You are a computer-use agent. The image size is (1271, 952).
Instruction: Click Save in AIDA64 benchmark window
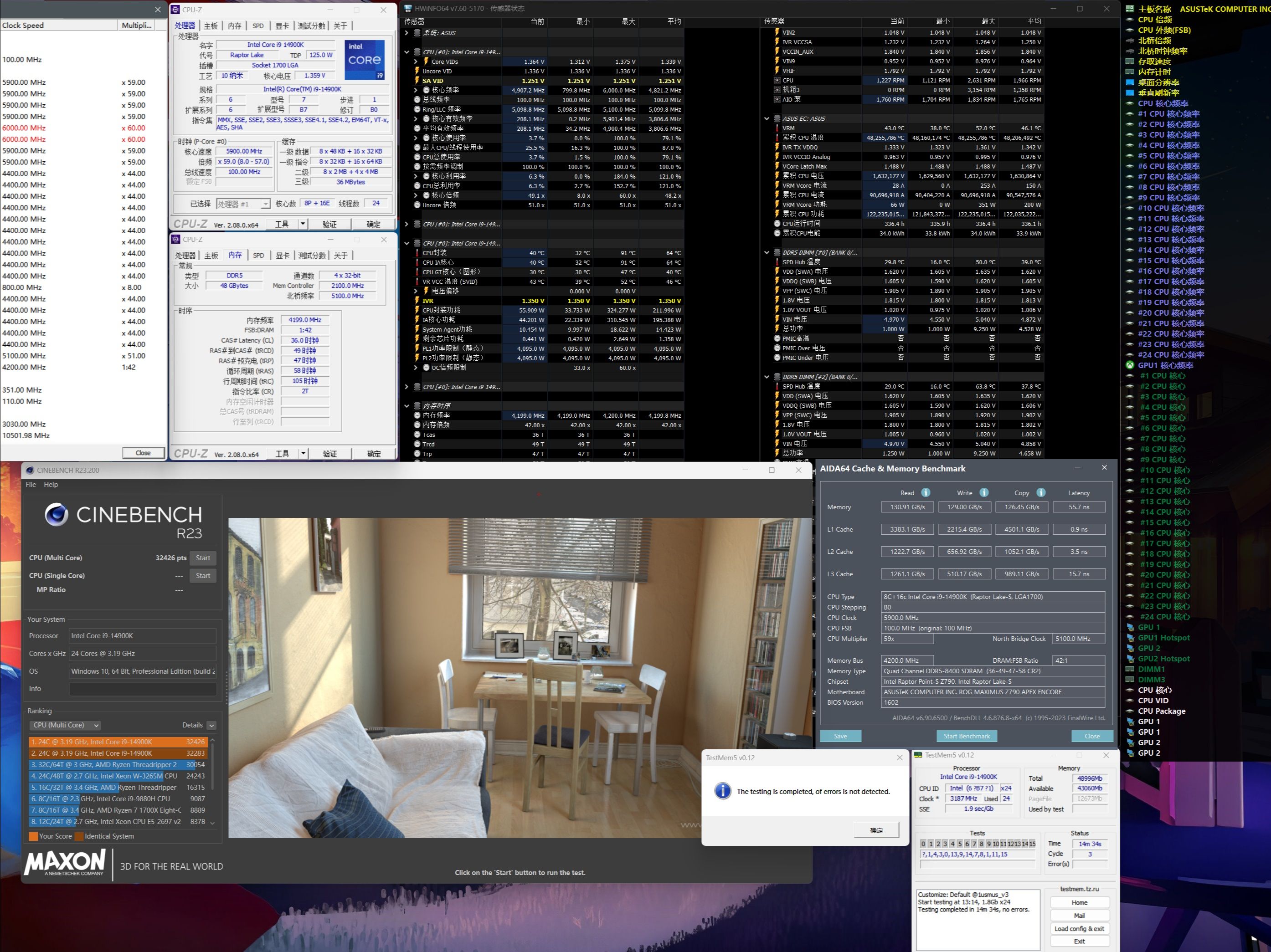[840, 736]
